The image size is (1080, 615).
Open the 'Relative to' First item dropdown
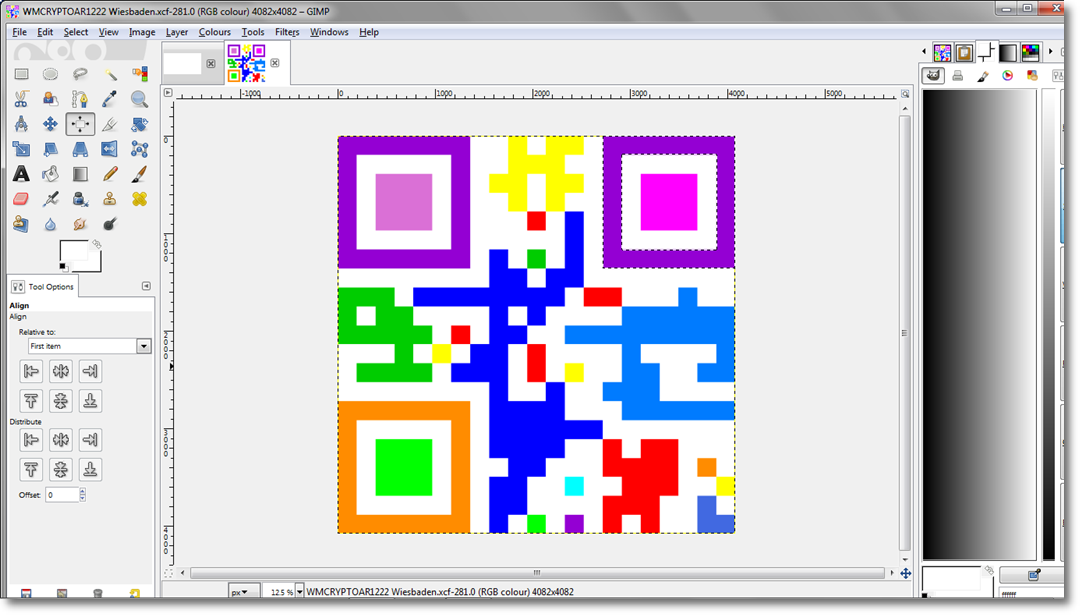[90, 346]
